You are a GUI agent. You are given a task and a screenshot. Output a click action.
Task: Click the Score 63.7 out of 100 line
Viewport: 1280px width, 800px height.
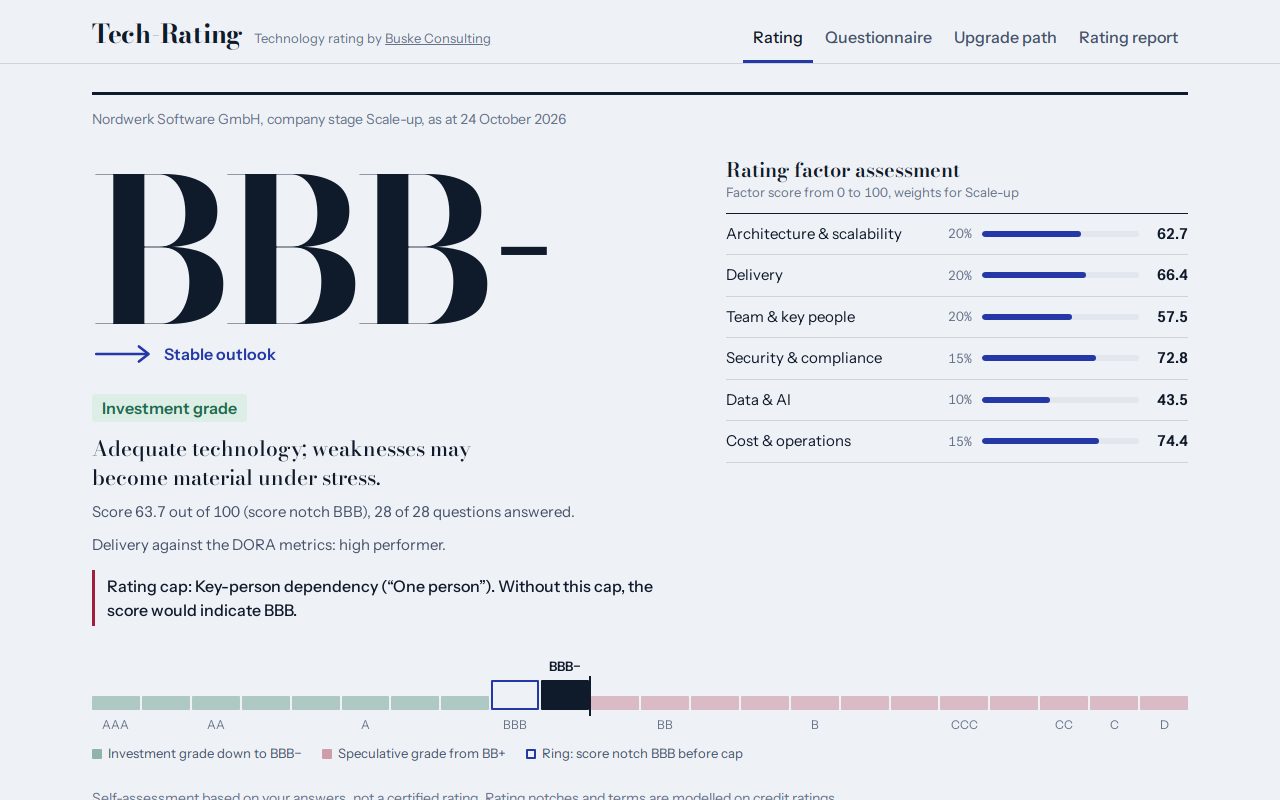[x=333, y=512]
